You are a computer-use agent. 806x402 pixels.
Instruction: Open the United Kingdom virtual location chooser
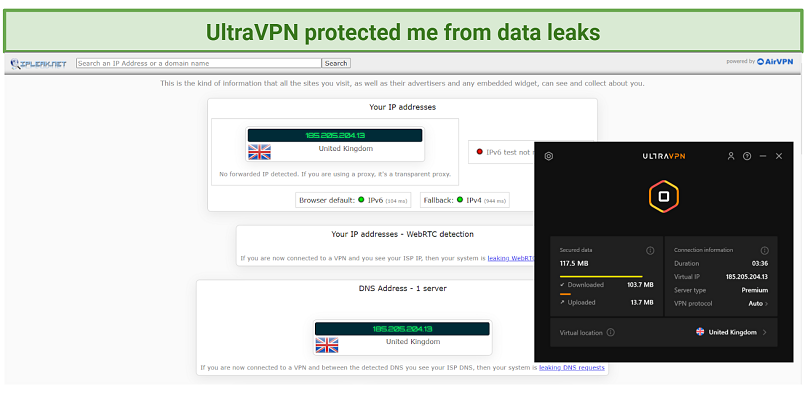(733, 332)
